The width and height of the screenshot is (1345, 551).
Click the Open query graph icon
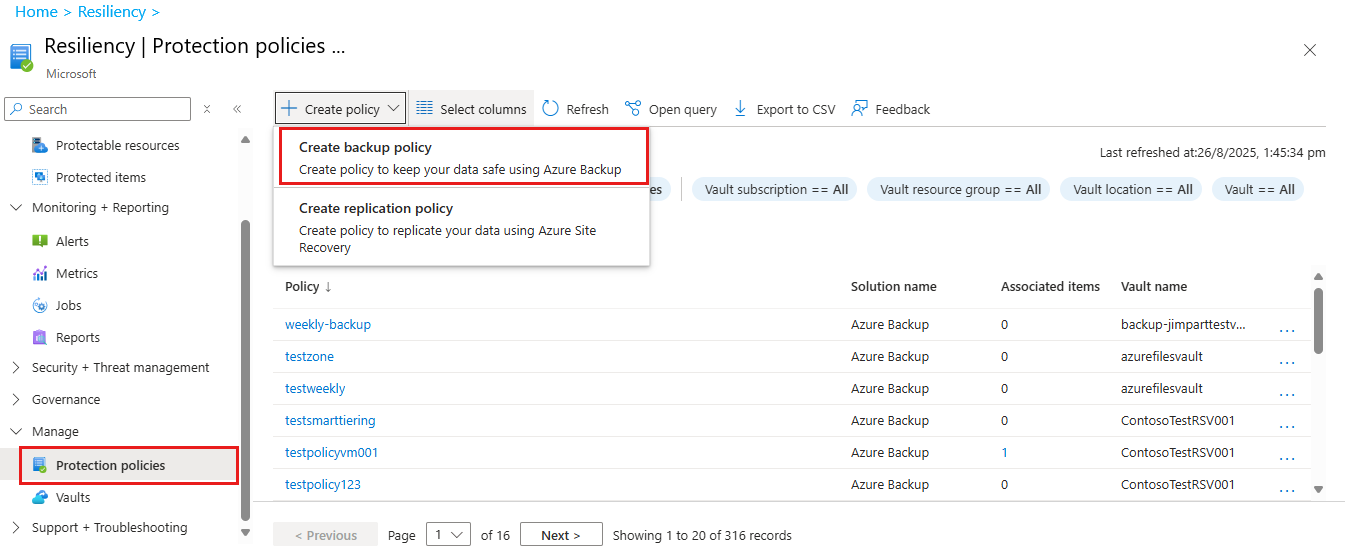(x=632, y=108)
